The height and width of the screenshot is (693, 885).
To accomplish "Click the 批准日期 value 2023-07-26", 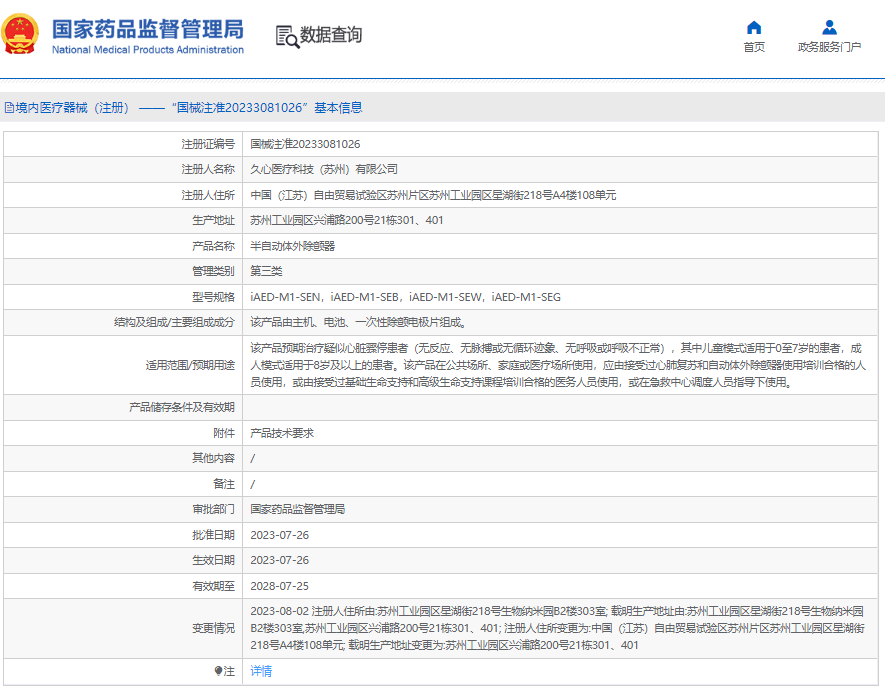I will 279,535.
